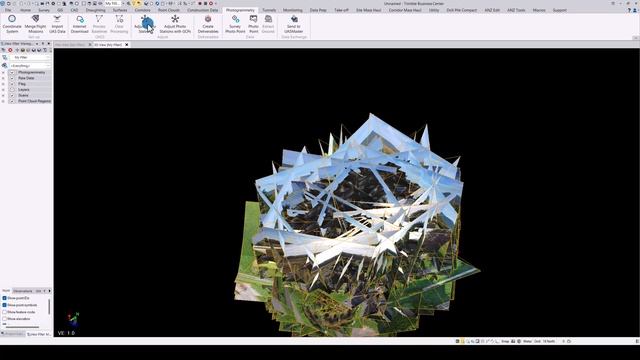Screen dimensions: 640x360
Task: Click the ribbon collapse arrow at right
Action: [x=636, y=38]
